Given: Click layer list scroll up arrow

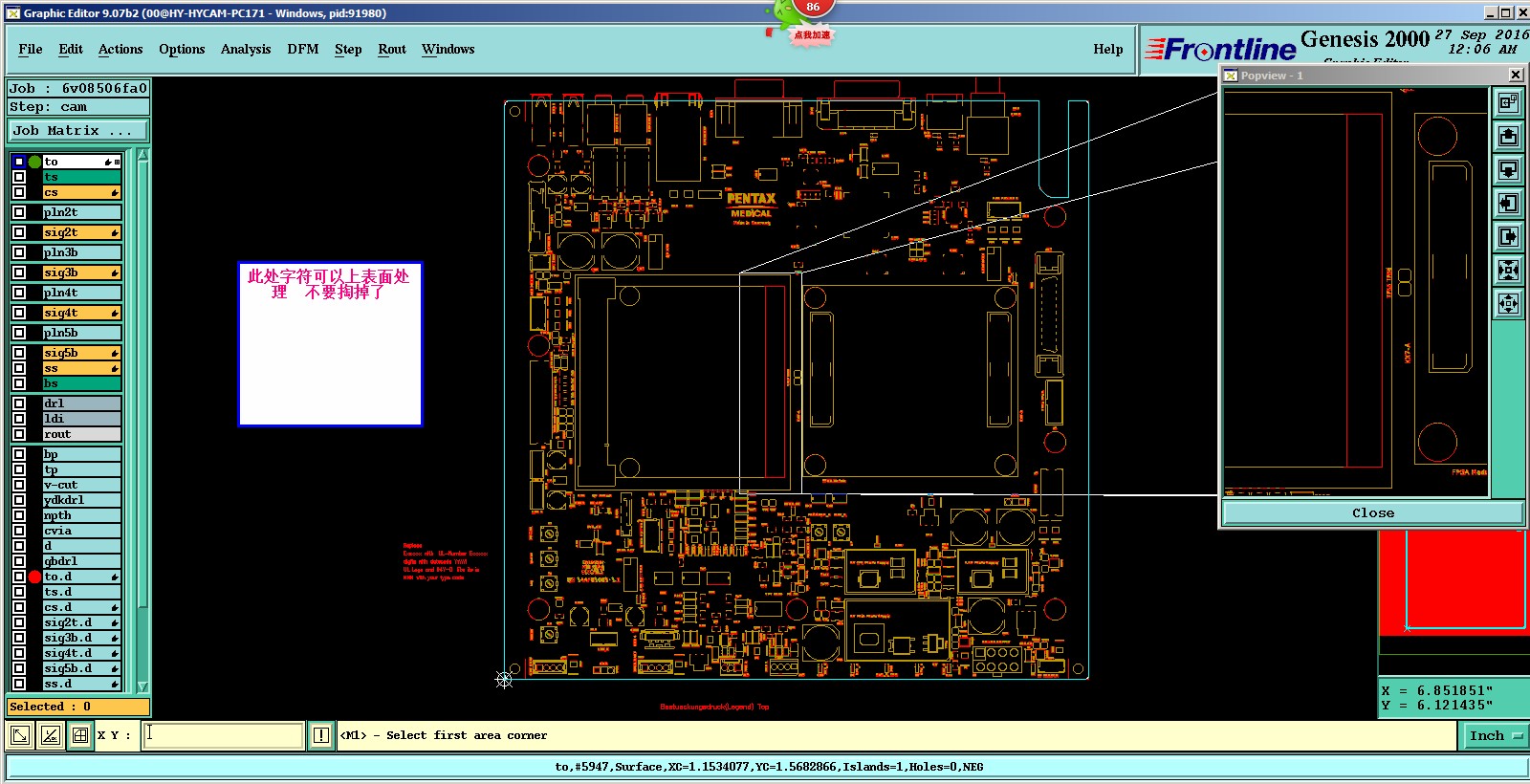Looking at the screenshot, I should (142, 155).
